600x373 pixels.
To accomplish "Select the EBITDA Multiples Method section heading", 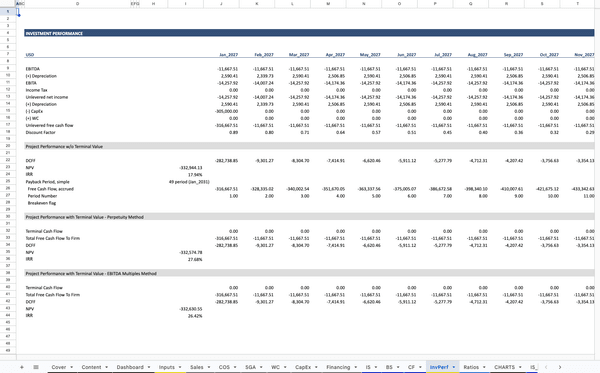I will pyautogui.click(x=91, y=274).
